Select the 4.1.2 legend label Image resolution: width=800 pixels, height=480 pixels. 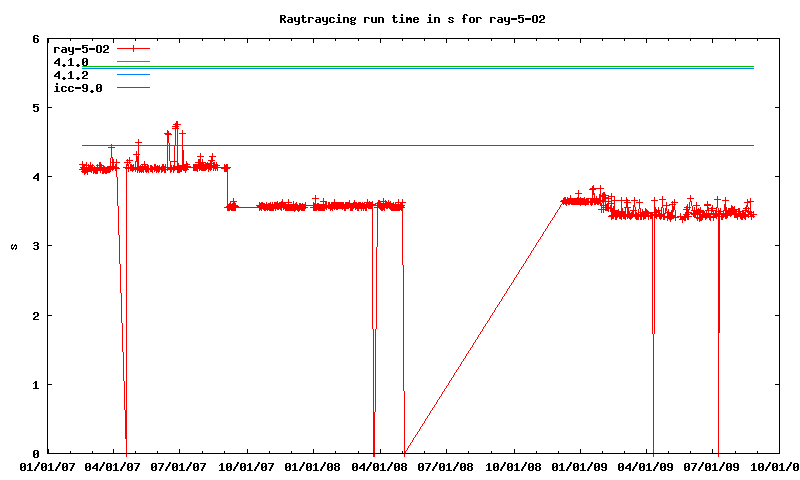(71, 75)
